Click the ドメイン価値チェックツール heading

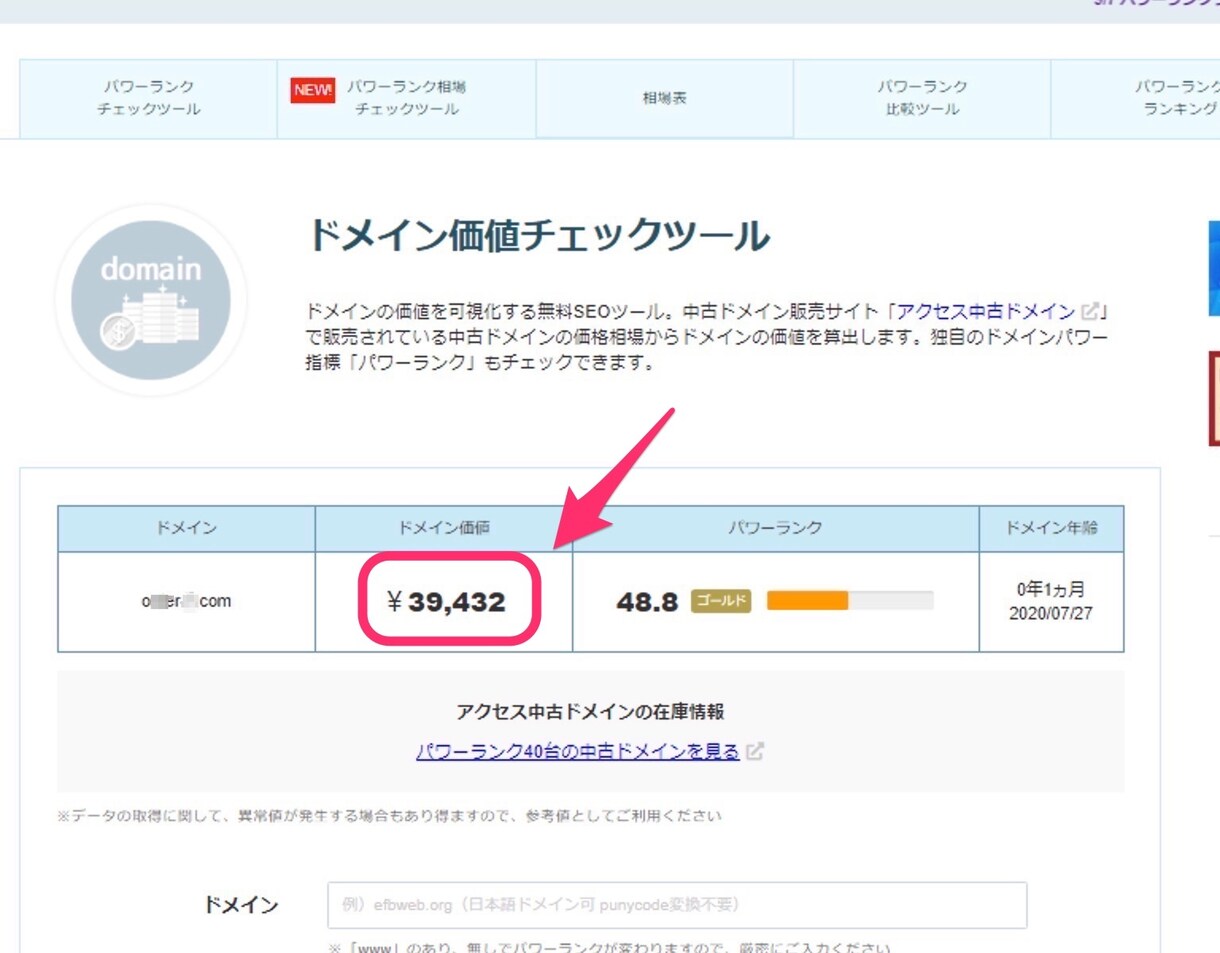[538, 236]
